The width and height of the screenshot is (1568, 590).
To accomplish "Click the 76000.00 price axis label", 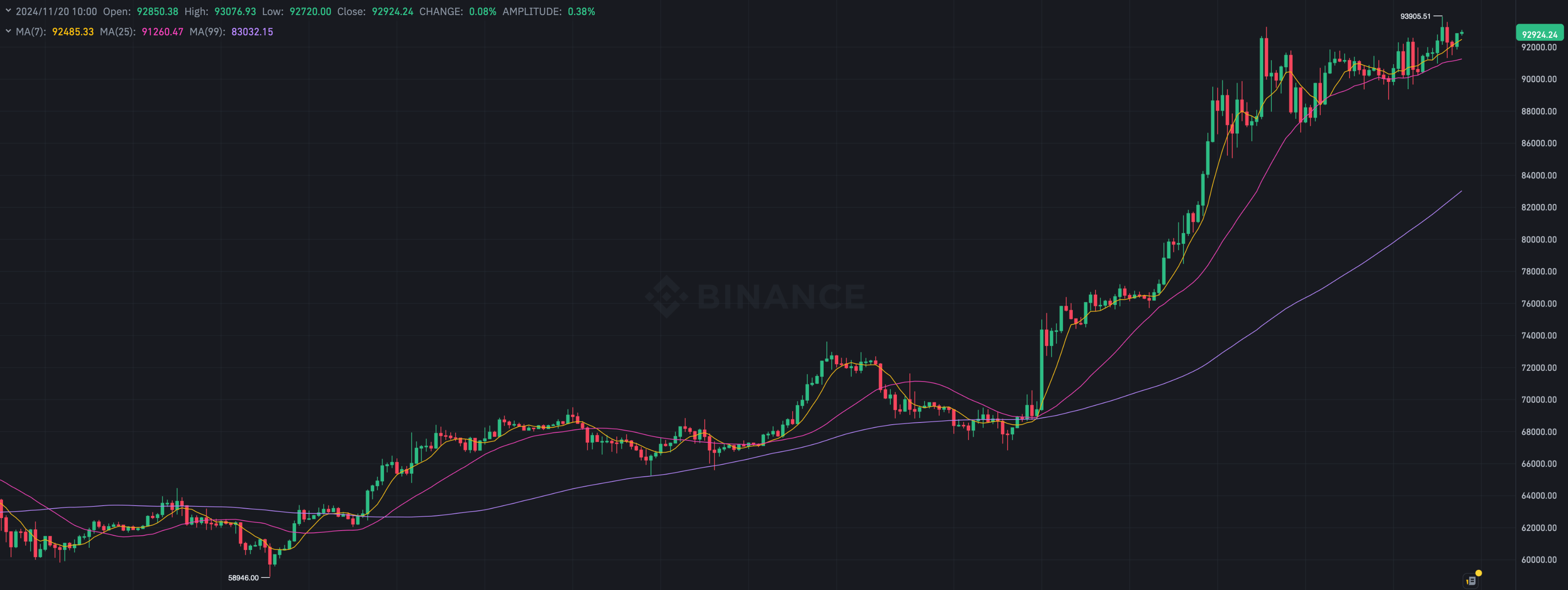I will tap(1539, 304).
